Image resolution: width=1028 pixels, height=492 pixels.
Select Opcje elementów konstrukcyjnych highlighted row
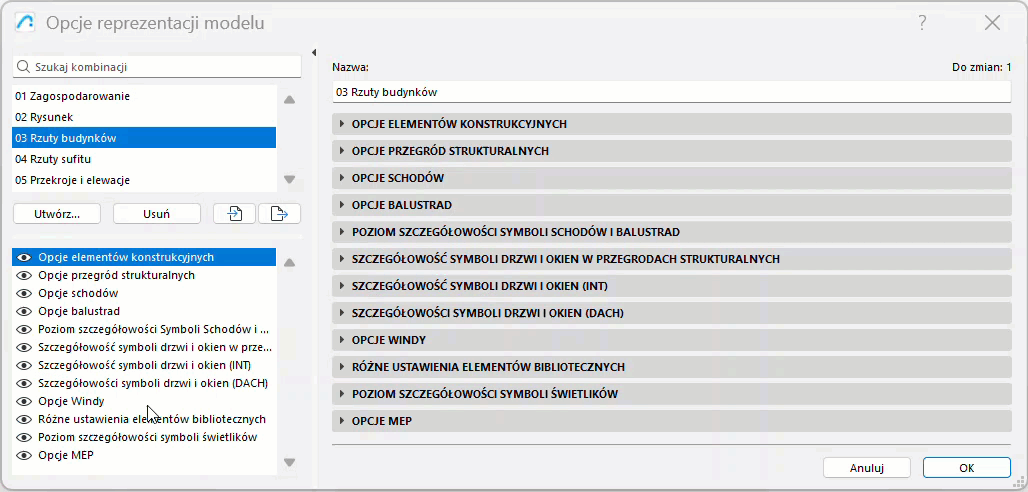[x=144, y=257]
